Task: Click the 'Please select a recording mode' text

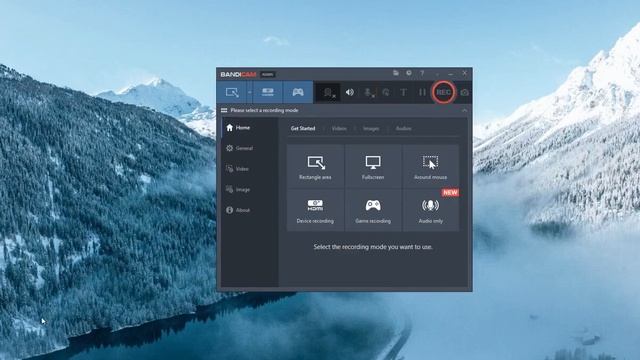Action: tap(264, 110)
